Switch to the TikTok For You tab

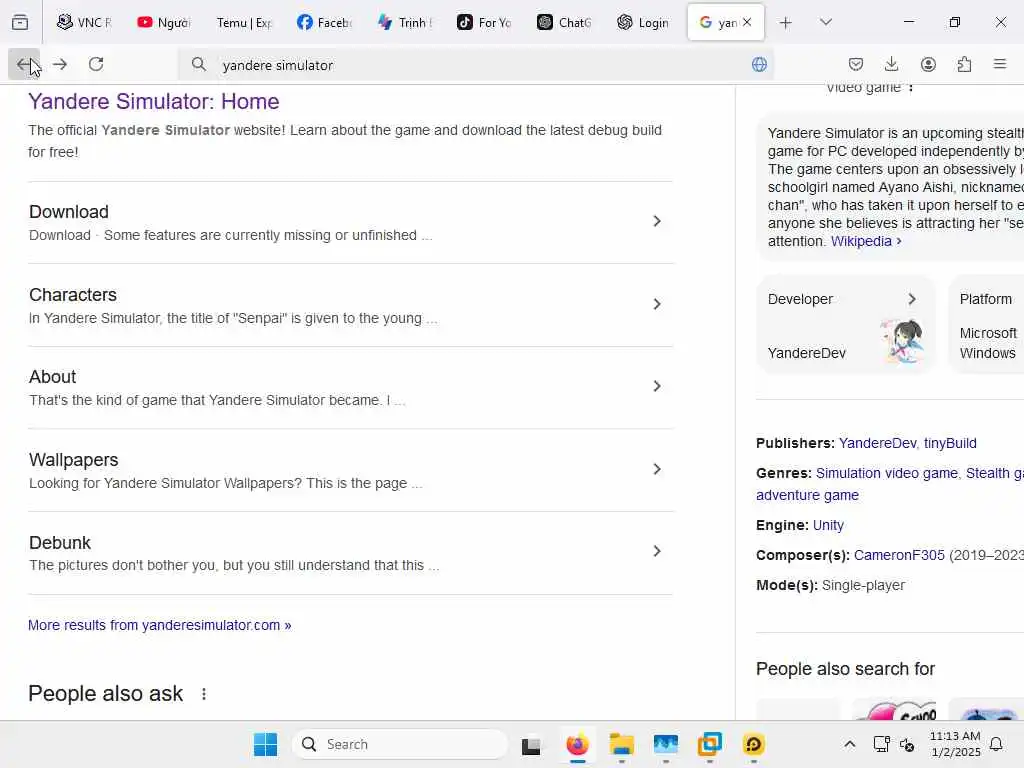tap(485, 22)
